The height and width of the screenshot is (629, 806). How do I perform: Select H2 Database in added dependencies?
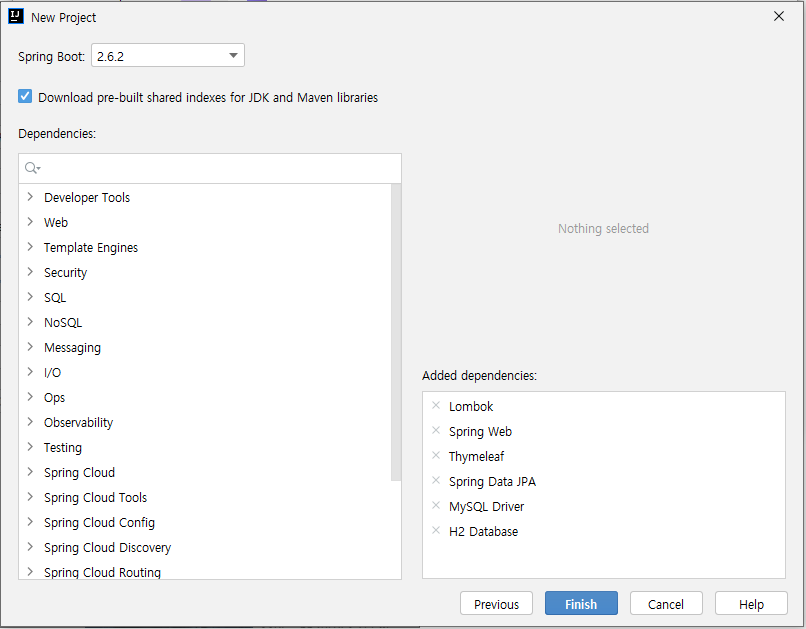(483, 531)
